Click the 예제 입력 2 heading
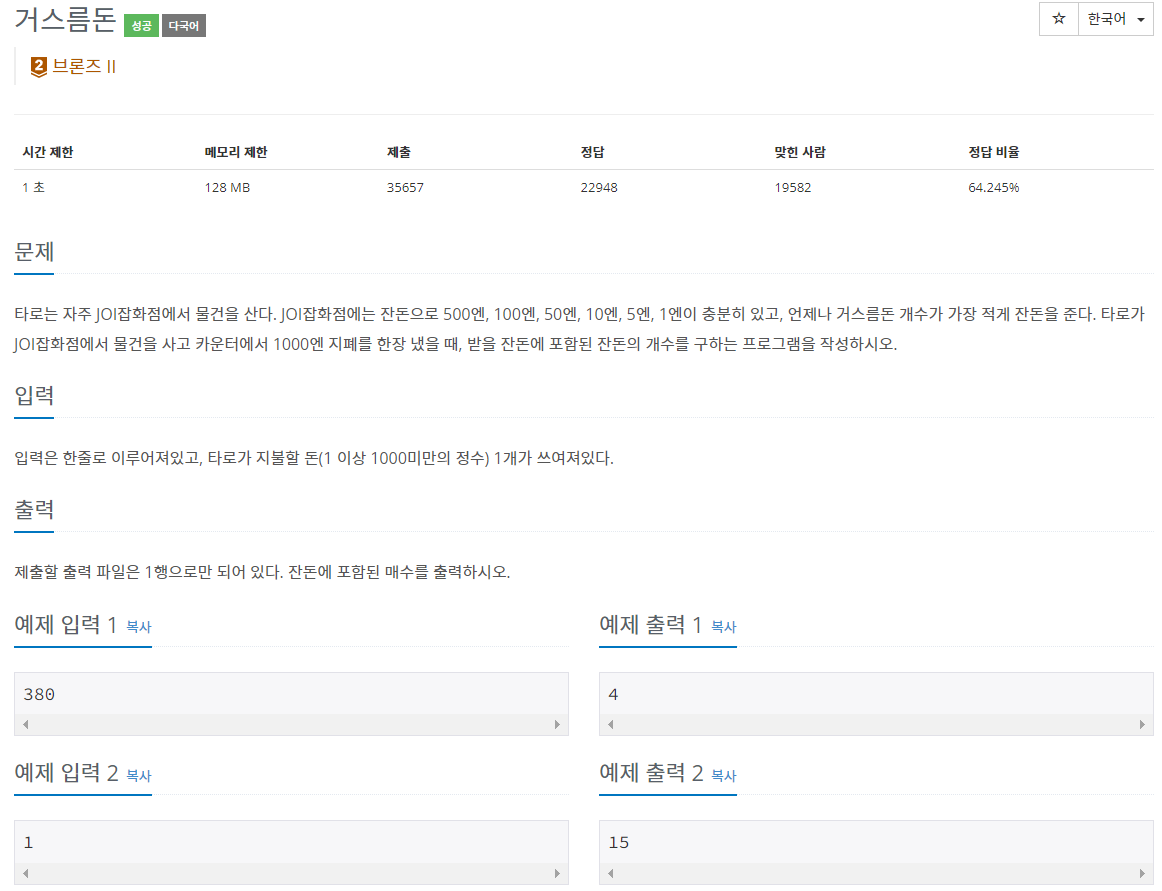Screen dimensions: 1162x891 (x=67, y=773)
